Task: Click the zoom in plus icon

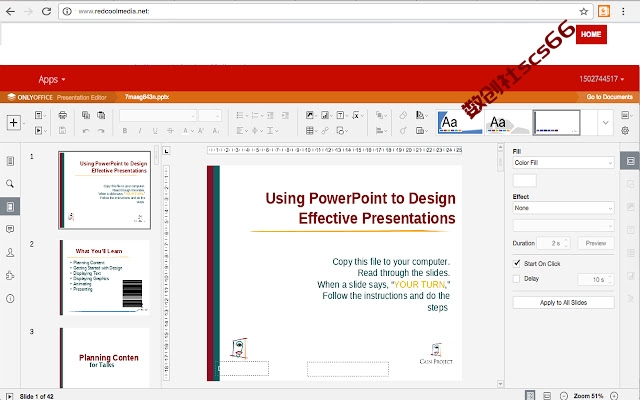Action: pos(614,396)
